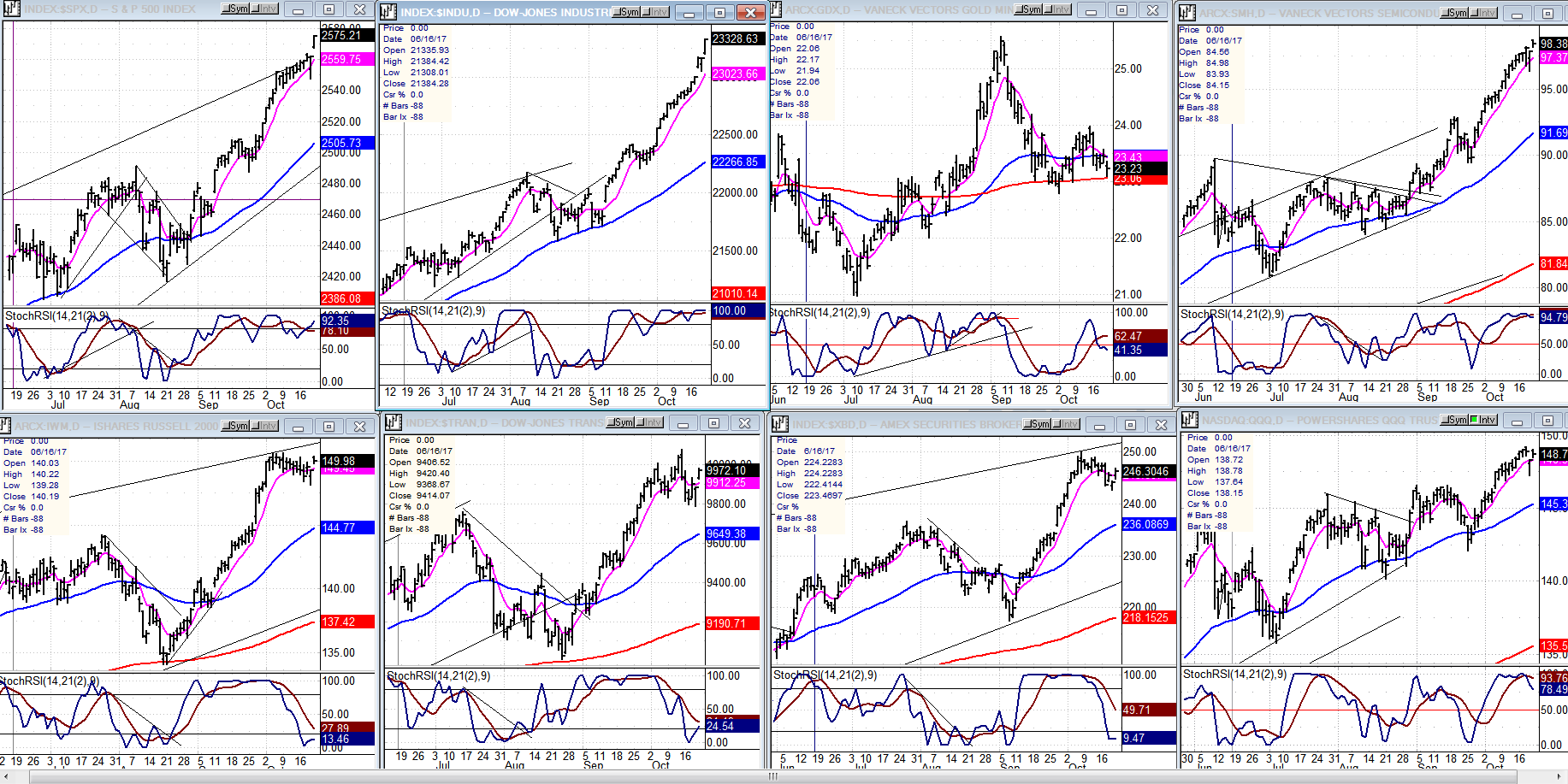This screenshot has width=1568, height=784.
Task: Toggle Sym checkbox in SMH Semiconductor window
Action: [1453, 13]
